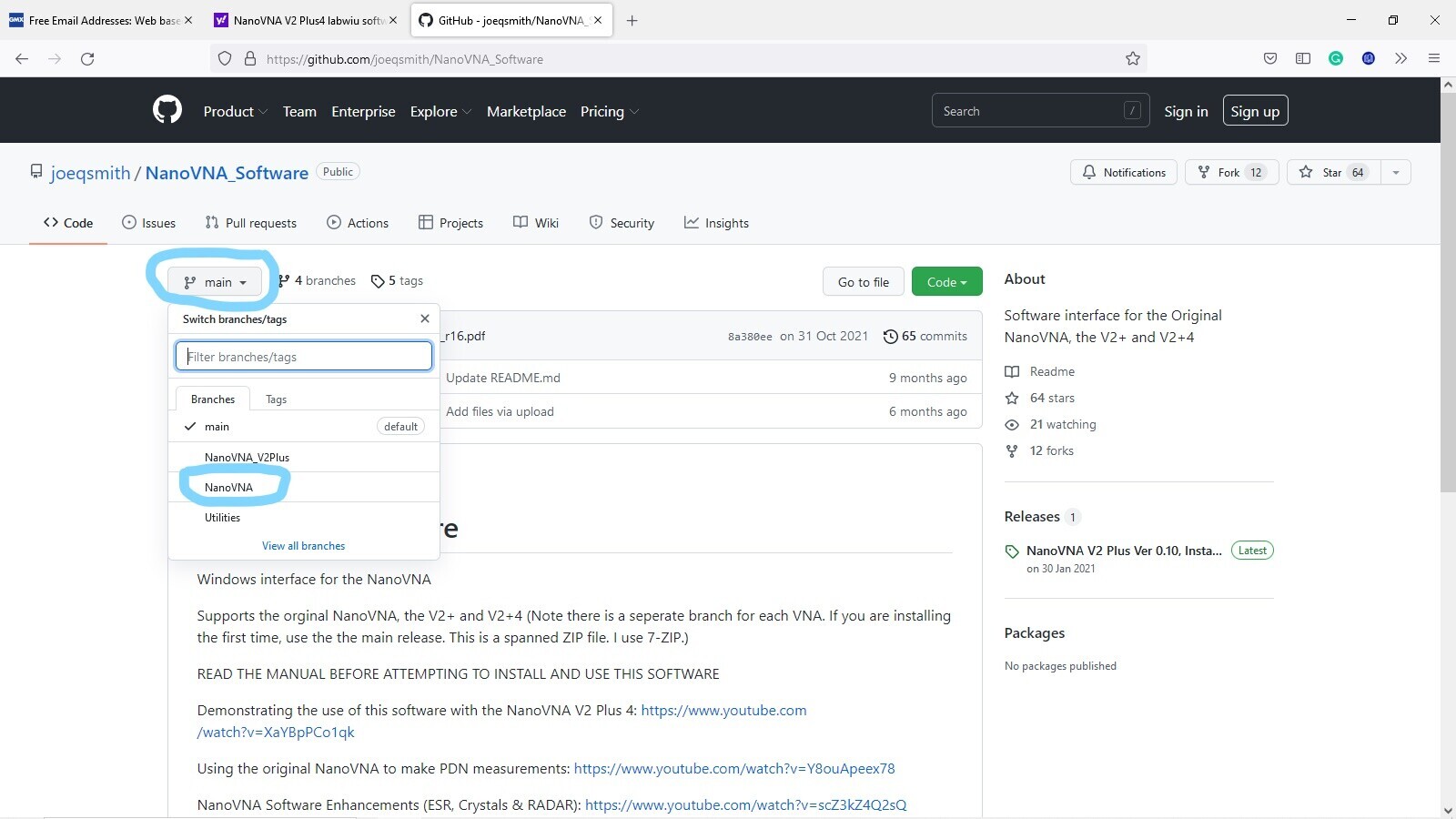Open NanoVNA V2 Plus Ver 0.10 release
The height and width of the screenshot is (819, 1456).
coord(1124,551)
